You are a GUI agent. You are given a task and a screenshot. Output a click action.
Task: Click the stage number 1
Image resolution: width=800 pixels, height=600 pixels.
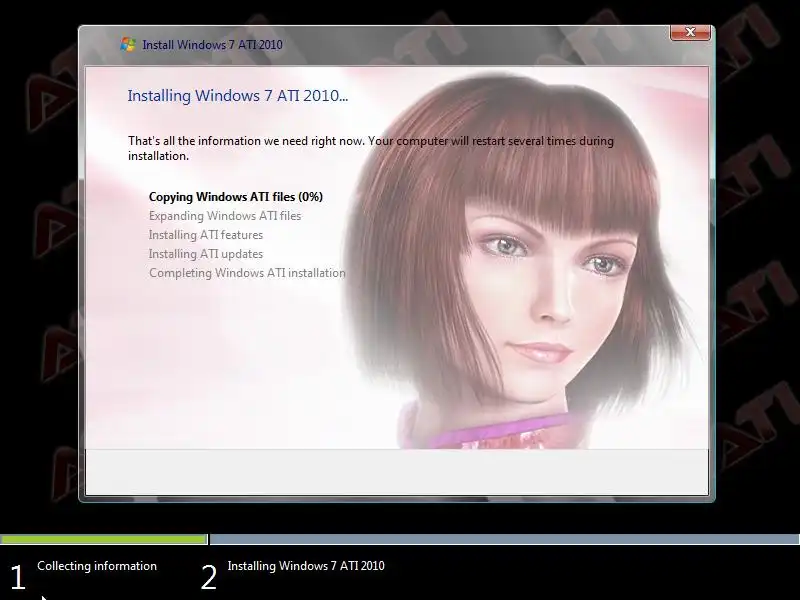(18, 578)
